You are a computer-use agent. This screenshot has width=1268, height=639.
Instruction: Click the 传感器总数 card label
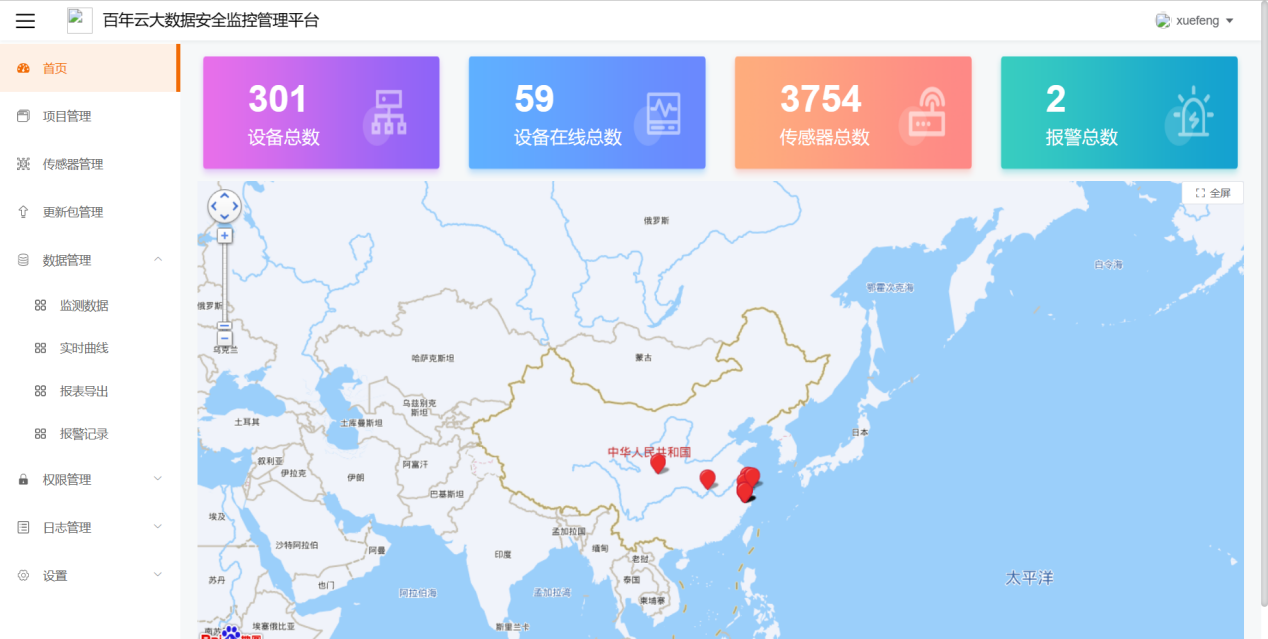(825, 138)
